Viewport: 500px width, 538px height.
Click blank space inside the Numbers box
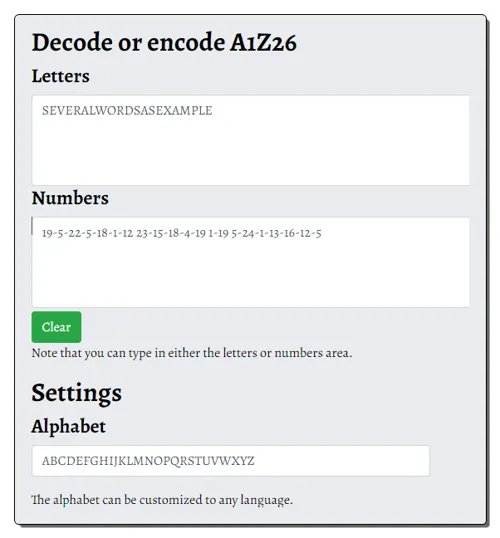(x=250, y=274)
